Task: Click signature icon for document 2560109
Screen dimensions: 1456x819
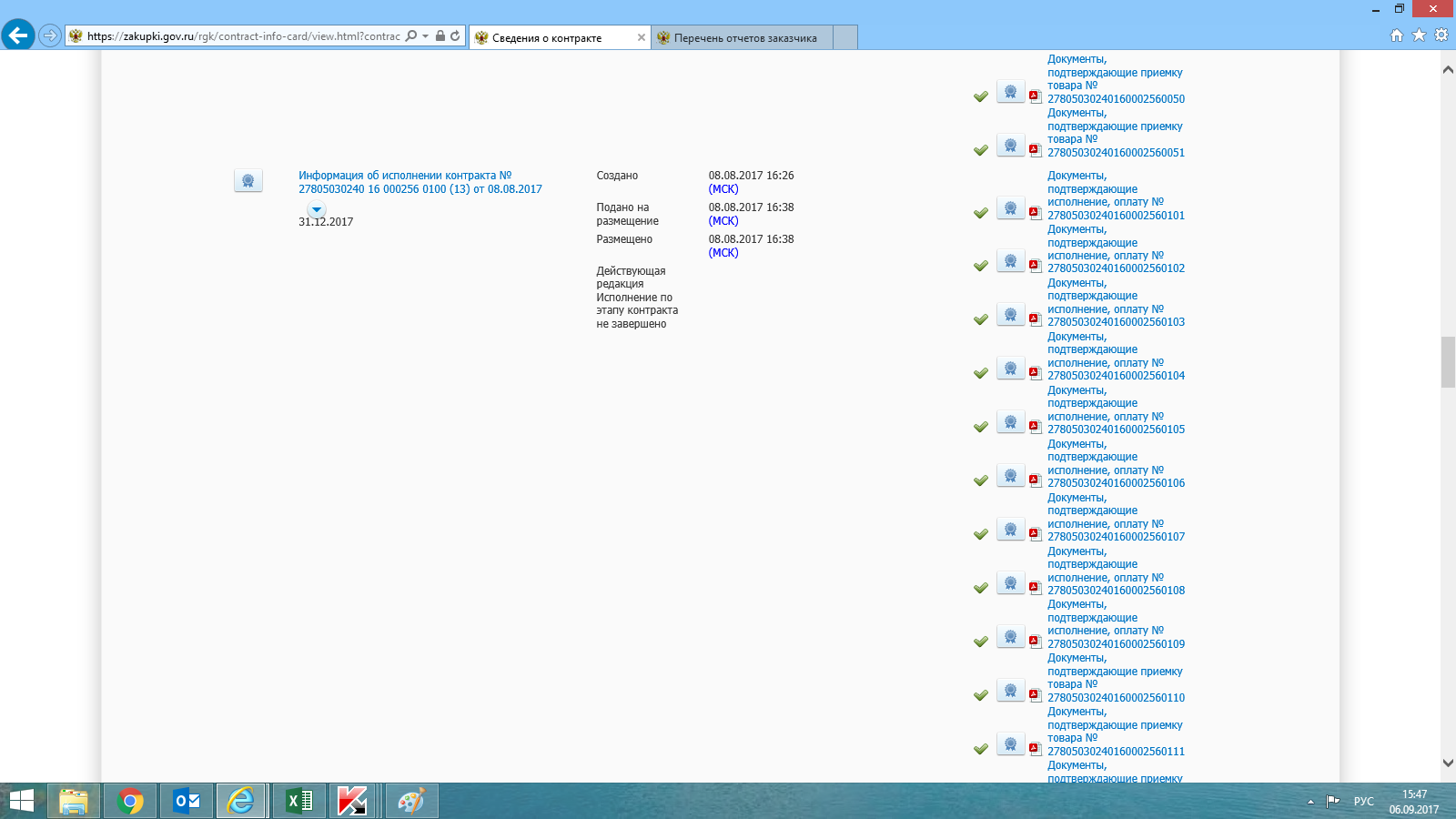Action: (1010, 637)
